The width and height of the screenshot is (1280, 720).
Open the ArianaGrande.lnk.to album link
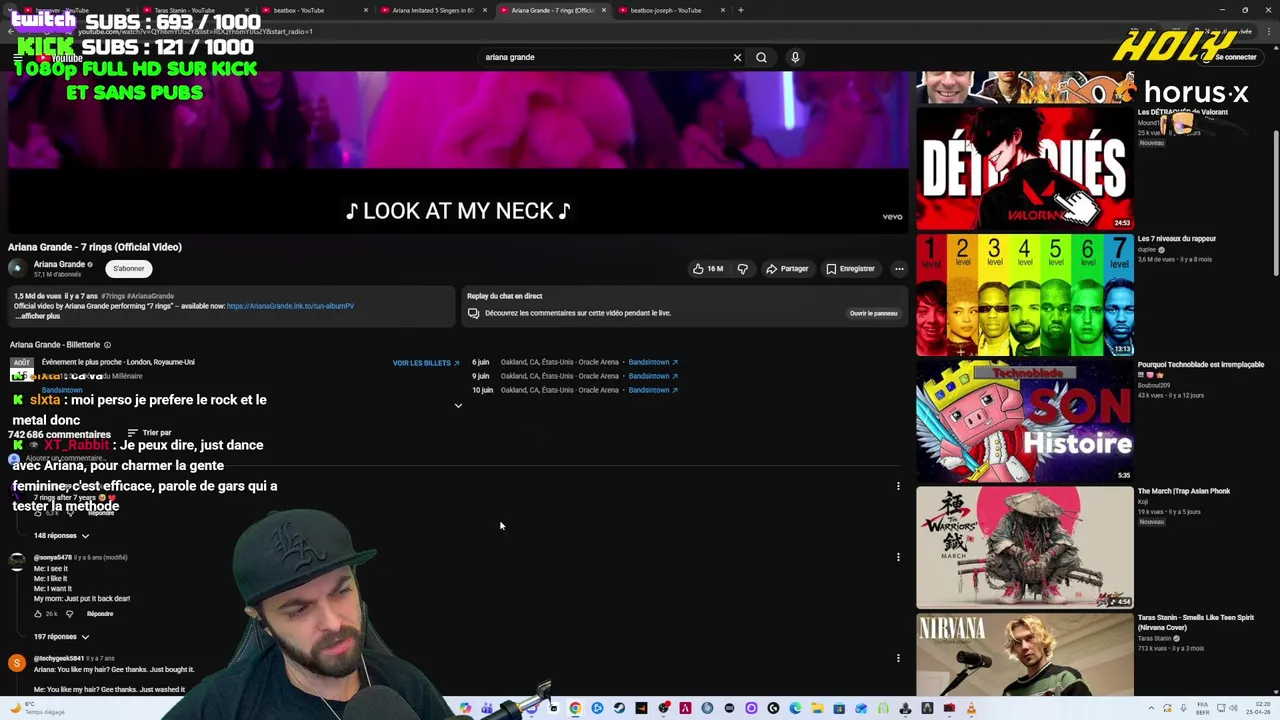[x=290, y=306]
